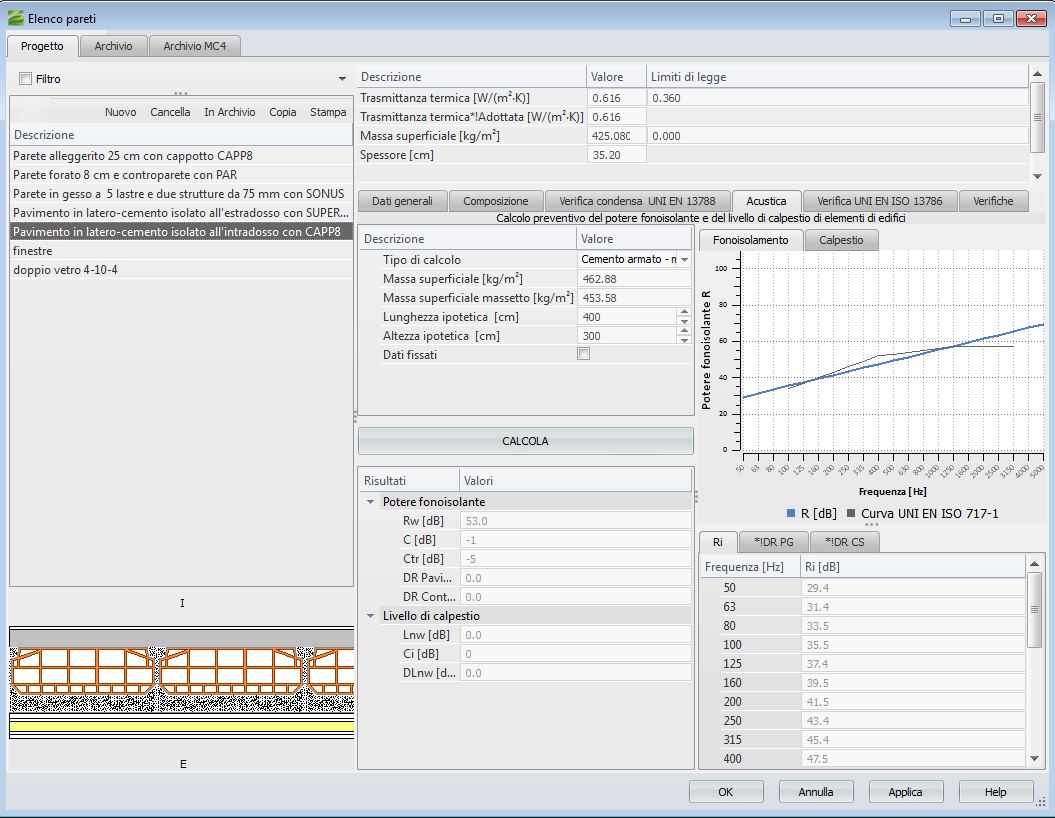Open the Composizione tab

[x=495, y=201]
